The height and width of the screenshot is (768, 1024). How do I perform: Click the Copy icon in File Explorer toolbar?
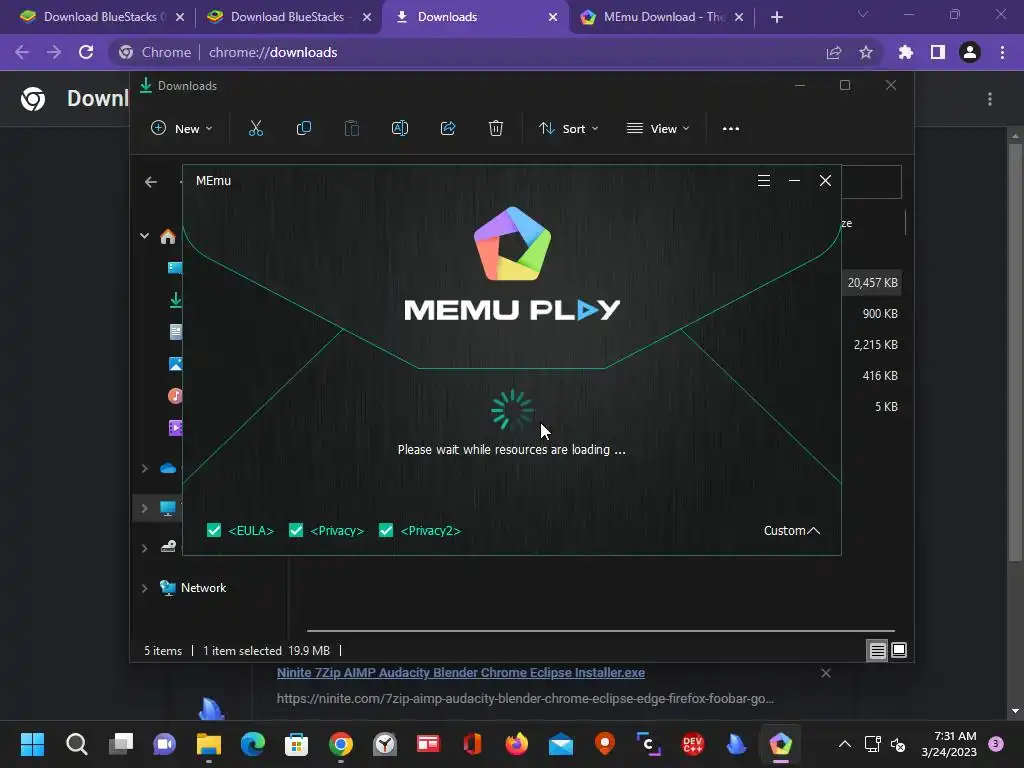[x=304, y=129]
